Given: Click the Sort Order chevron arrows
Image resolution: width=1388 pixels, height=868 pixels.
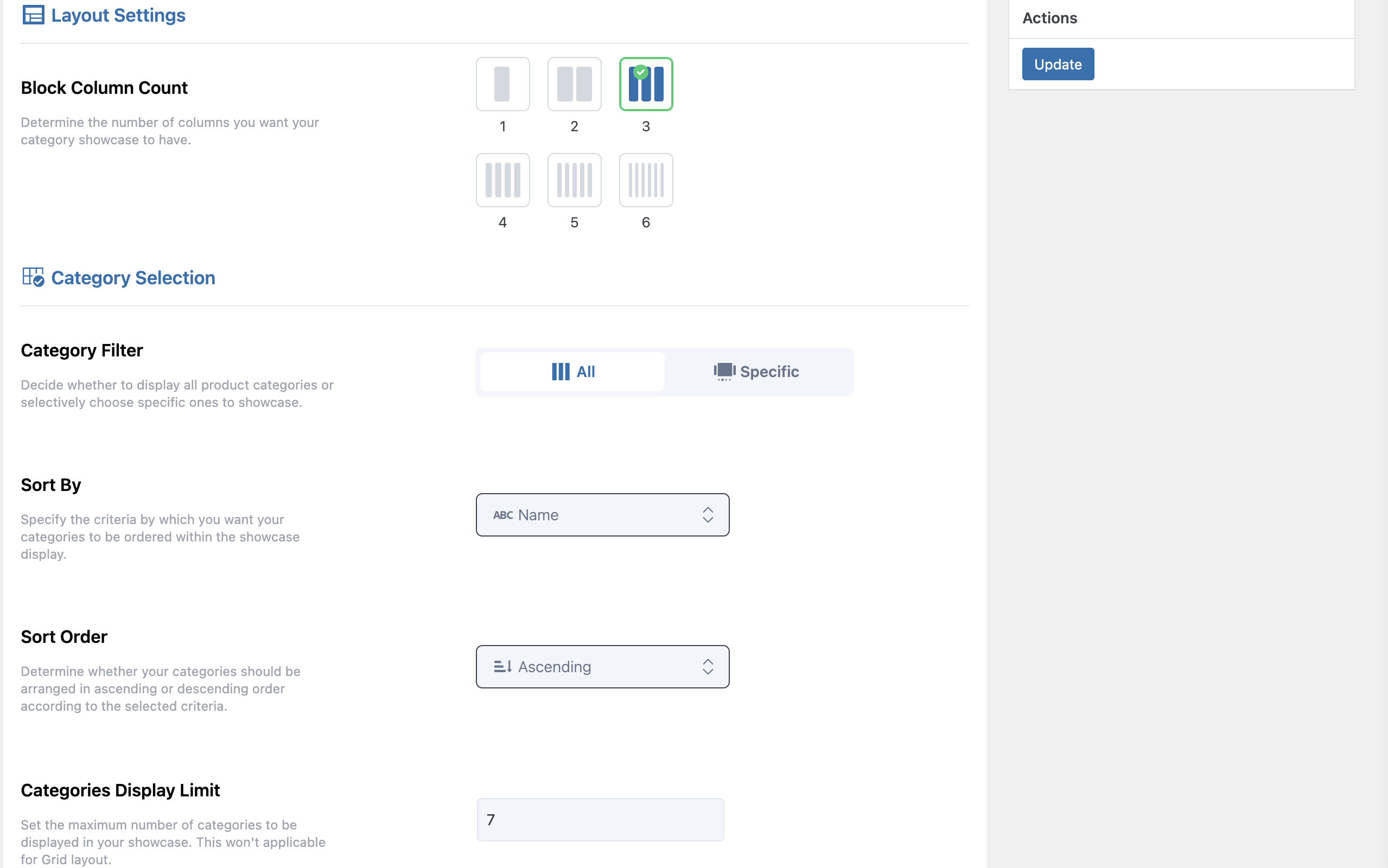Looking at the screenshot, I should 707,667.
